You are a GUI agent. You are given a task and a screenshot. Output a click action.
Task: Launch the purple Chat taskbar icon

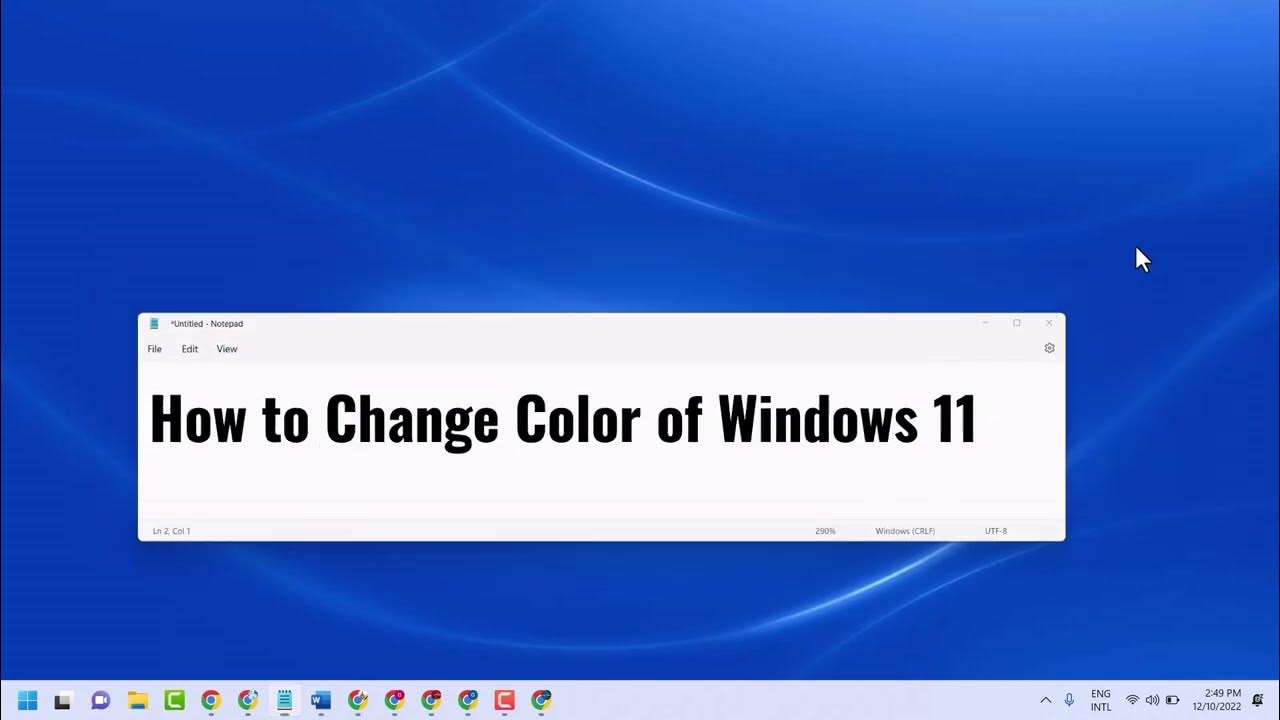[x=100, y=700]
